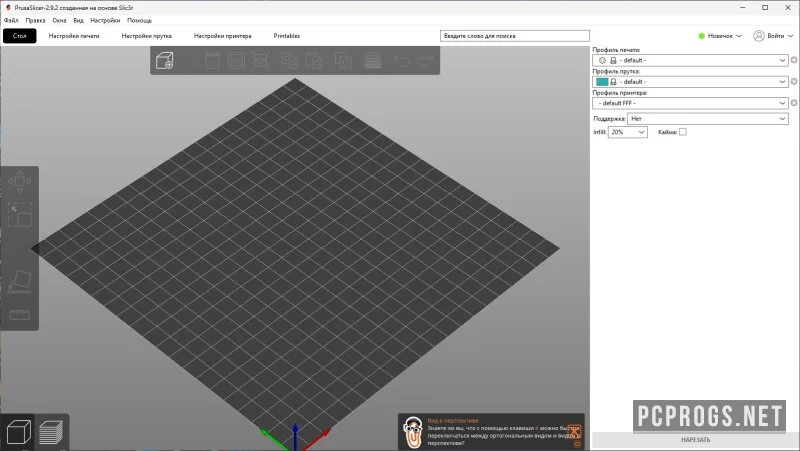This screenshot has height=451, width=800.
Task: Click the paperclip mascot hint icon
Action: (413, 433)
